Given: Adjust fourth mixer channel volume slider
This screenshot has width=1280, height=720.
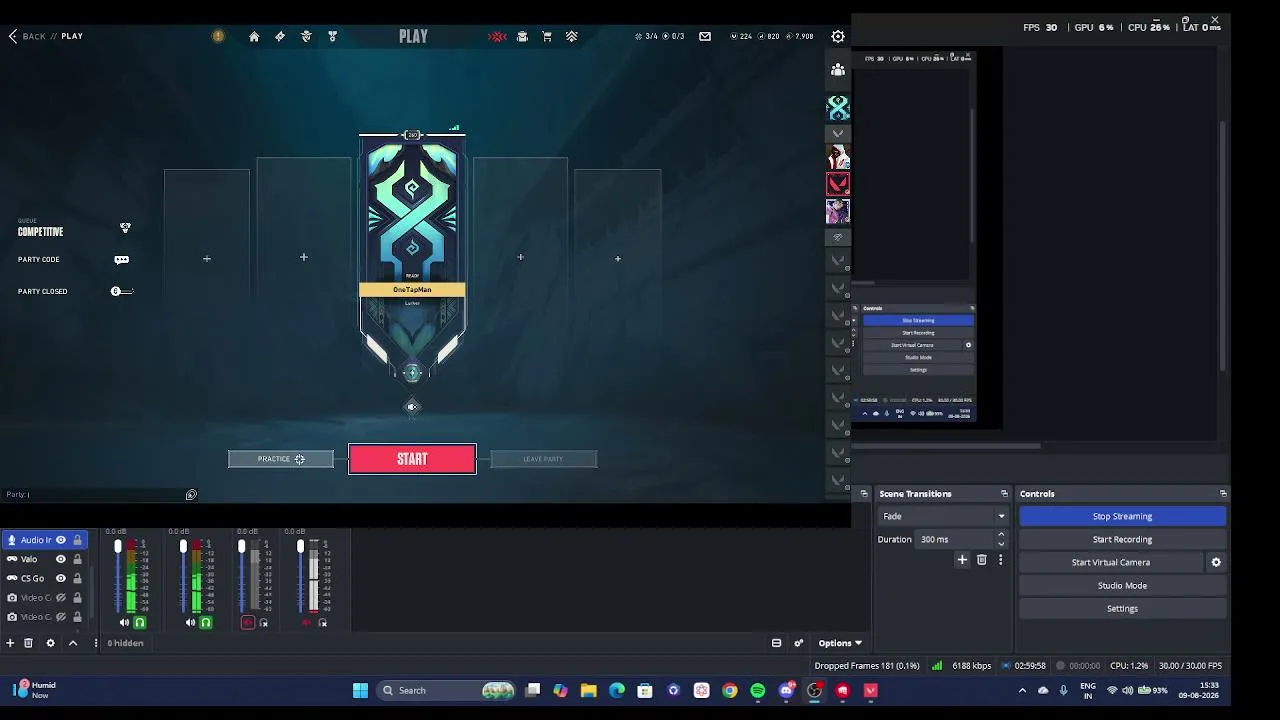Looking at the screenshot, I should 300,576.
